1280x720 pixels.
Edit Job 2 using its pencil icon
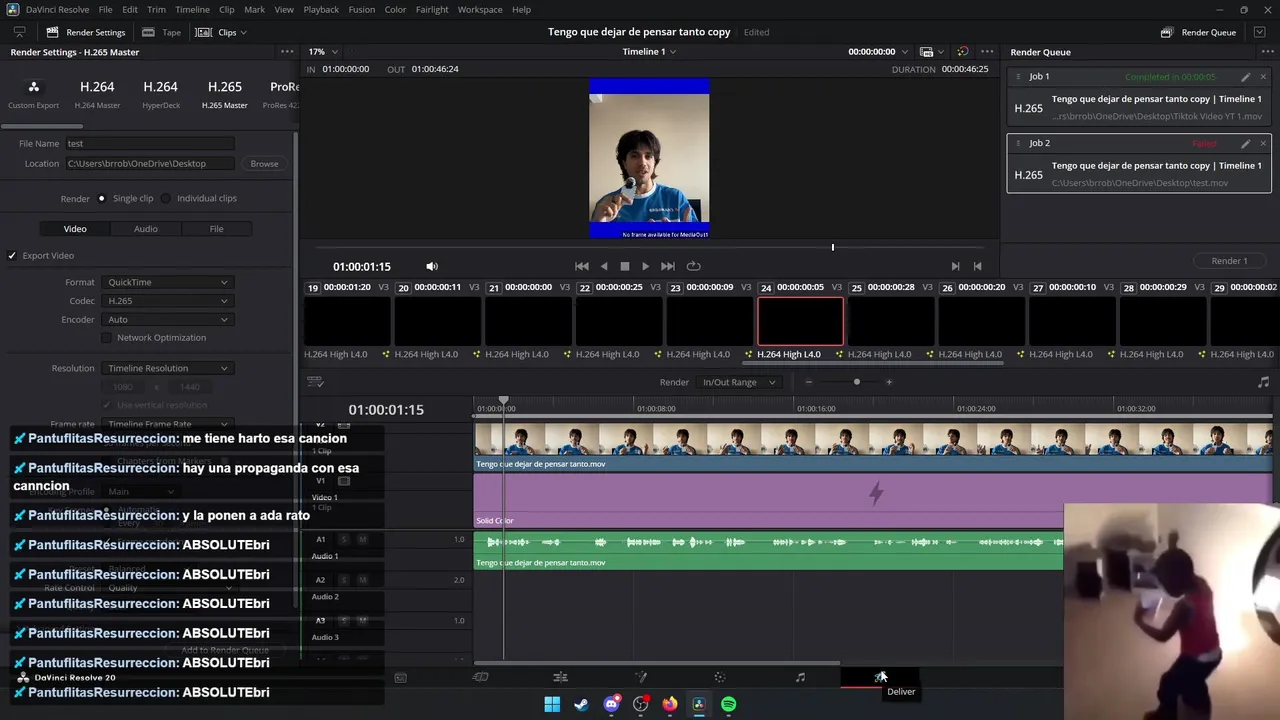[1245, 143]
